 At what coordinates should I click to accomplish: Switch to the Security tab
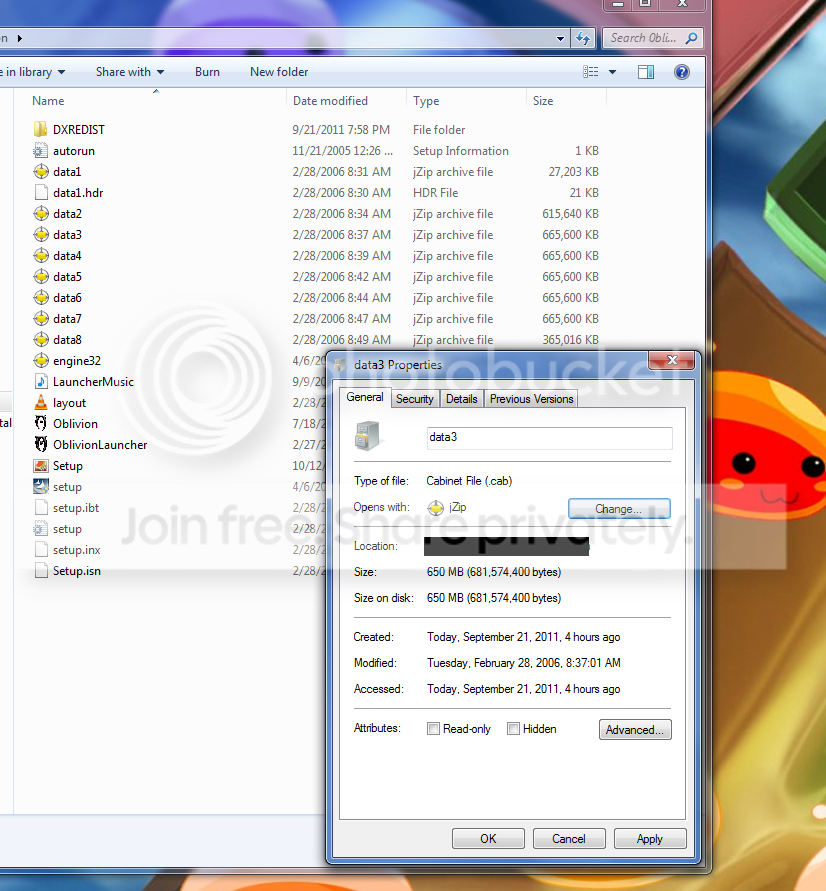[415, 399]
